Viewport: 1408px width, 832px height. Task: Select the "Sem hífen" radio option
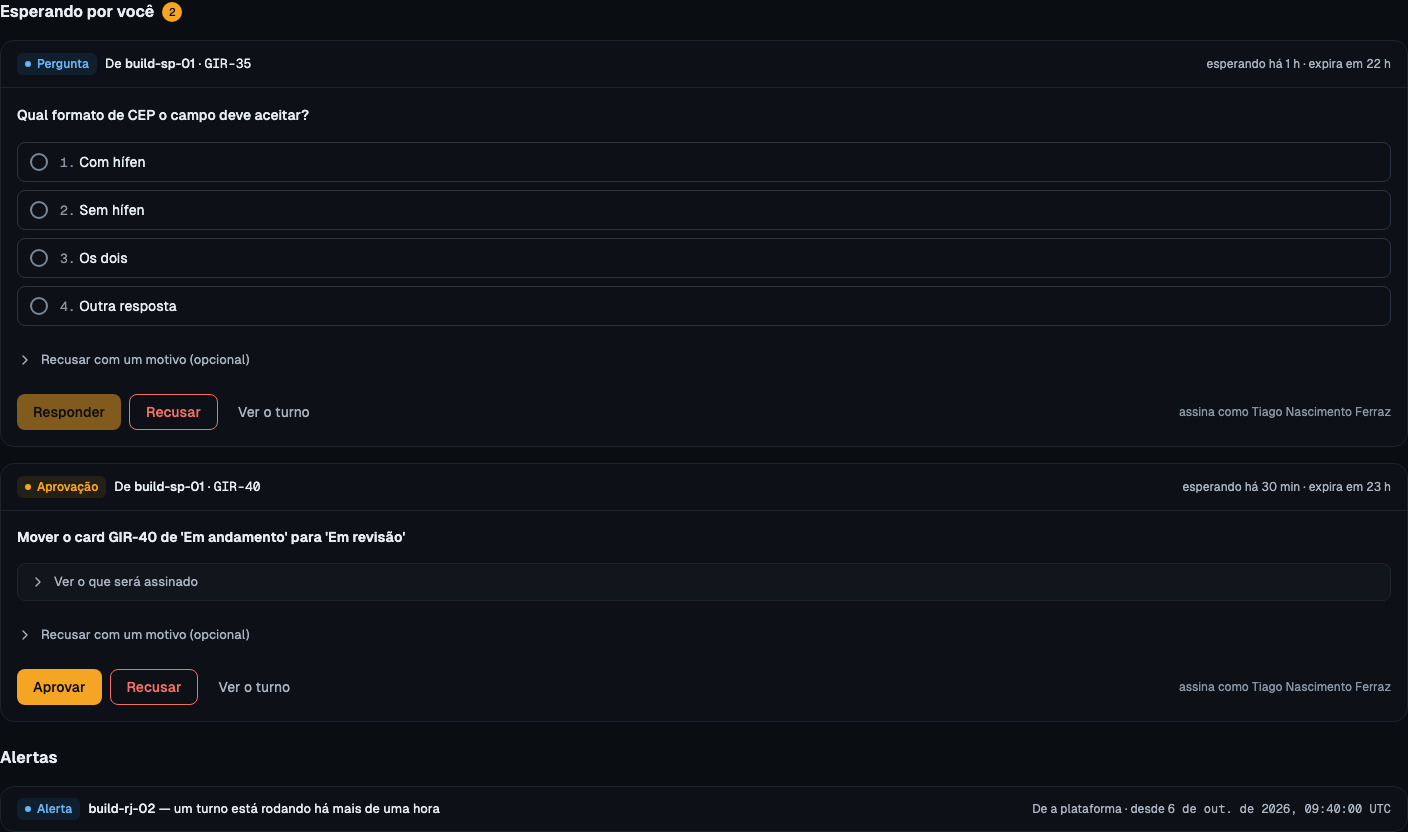[x=703, y=210]
